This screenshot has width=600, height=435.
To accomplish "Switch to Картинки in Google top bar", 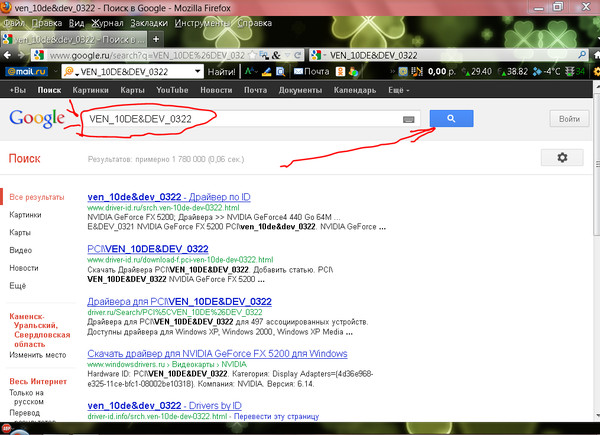I will (x=90, y=90).
